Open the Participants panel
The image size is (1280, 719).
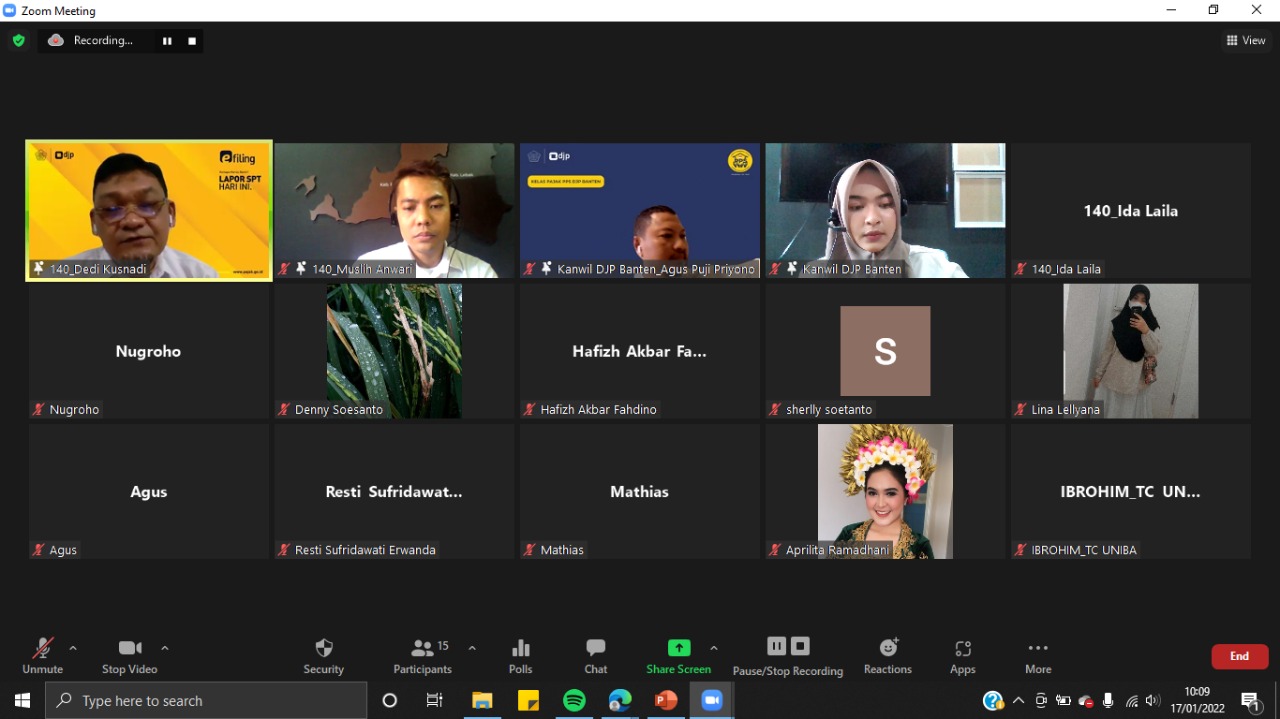pos(422,656)
